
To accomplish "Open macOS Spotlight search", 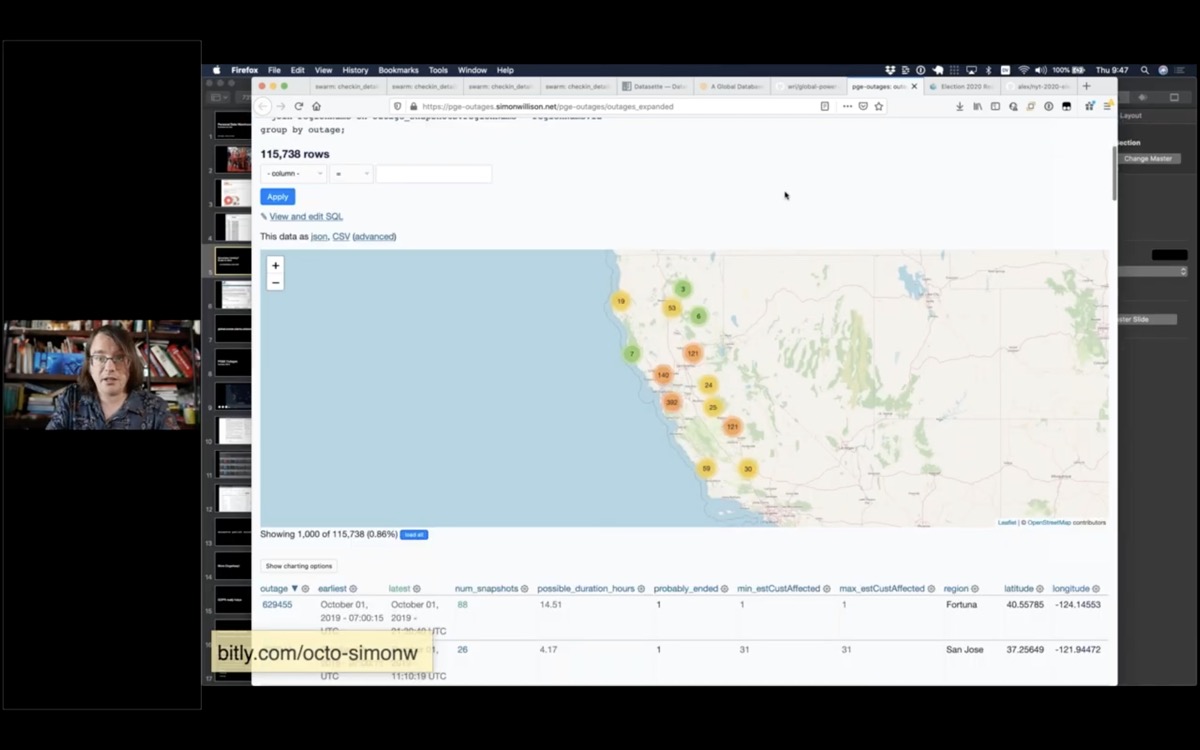I will pyautogui.click(x=1145, y=70).
